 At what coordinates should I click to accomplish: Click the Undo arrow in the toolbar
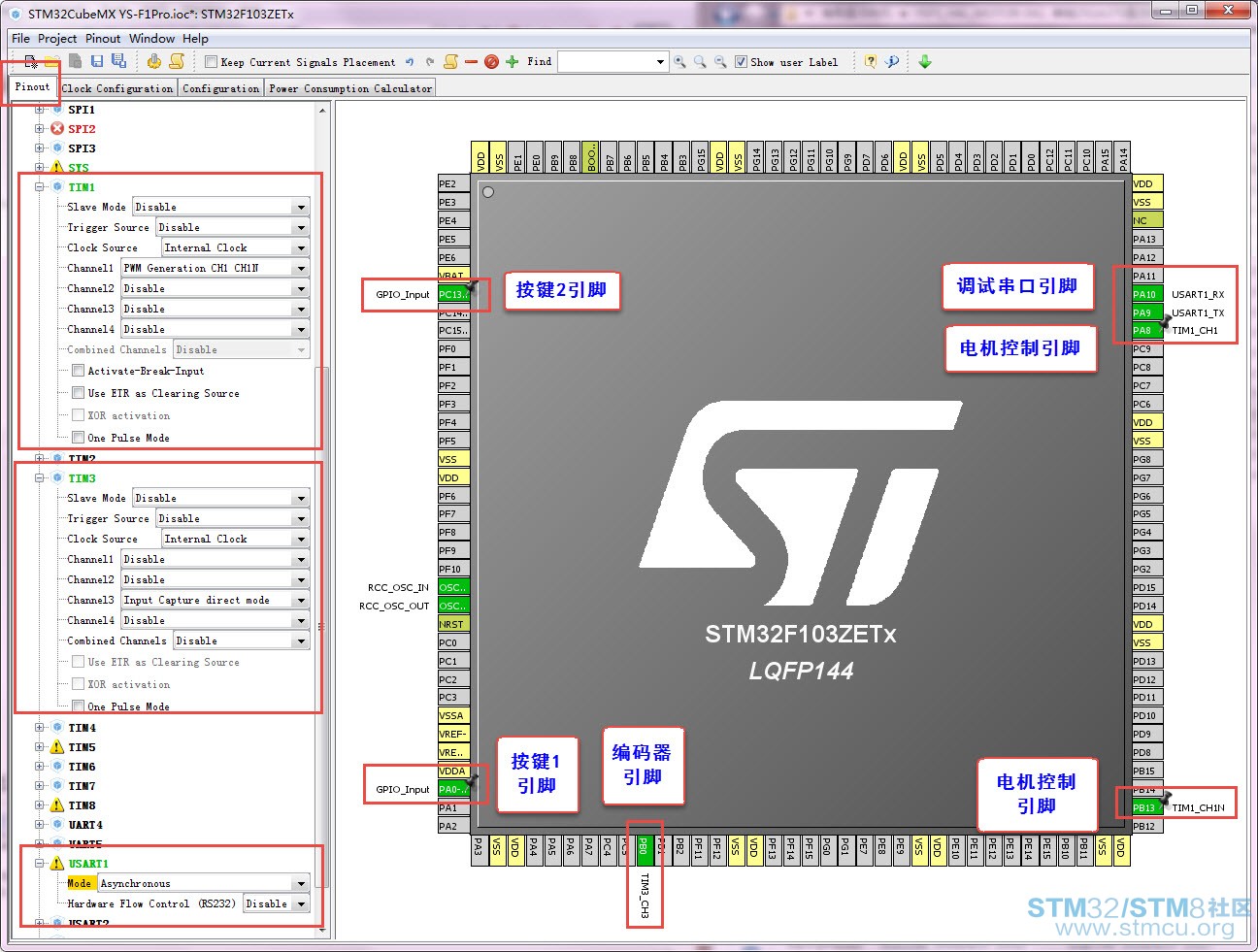click(410, 62)
